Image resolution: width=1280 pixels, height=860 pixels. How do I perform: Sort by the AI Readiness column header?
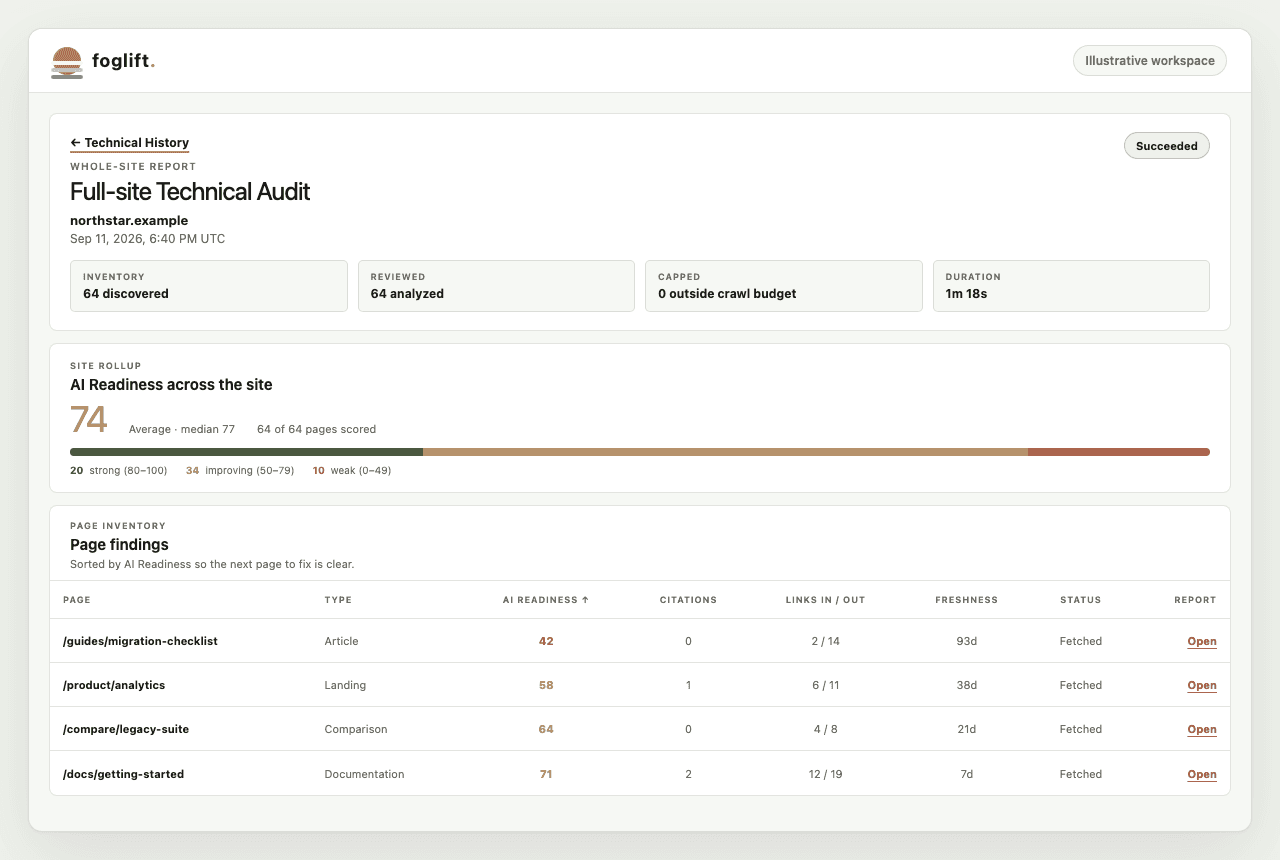click(545, 600)
